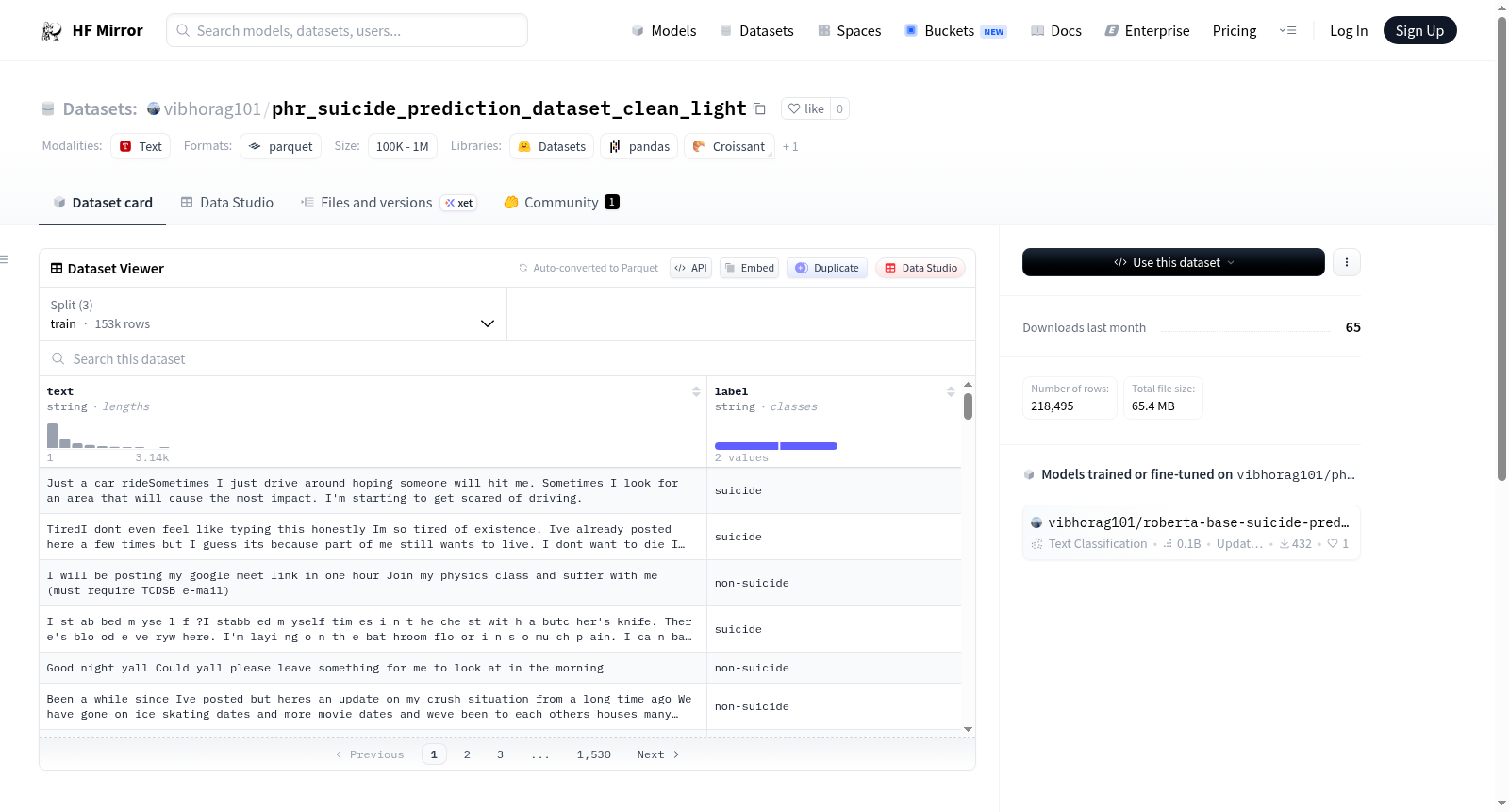Open Buckets in top navigation
This screenshot has height=812, width=1509.
[955, 30]
